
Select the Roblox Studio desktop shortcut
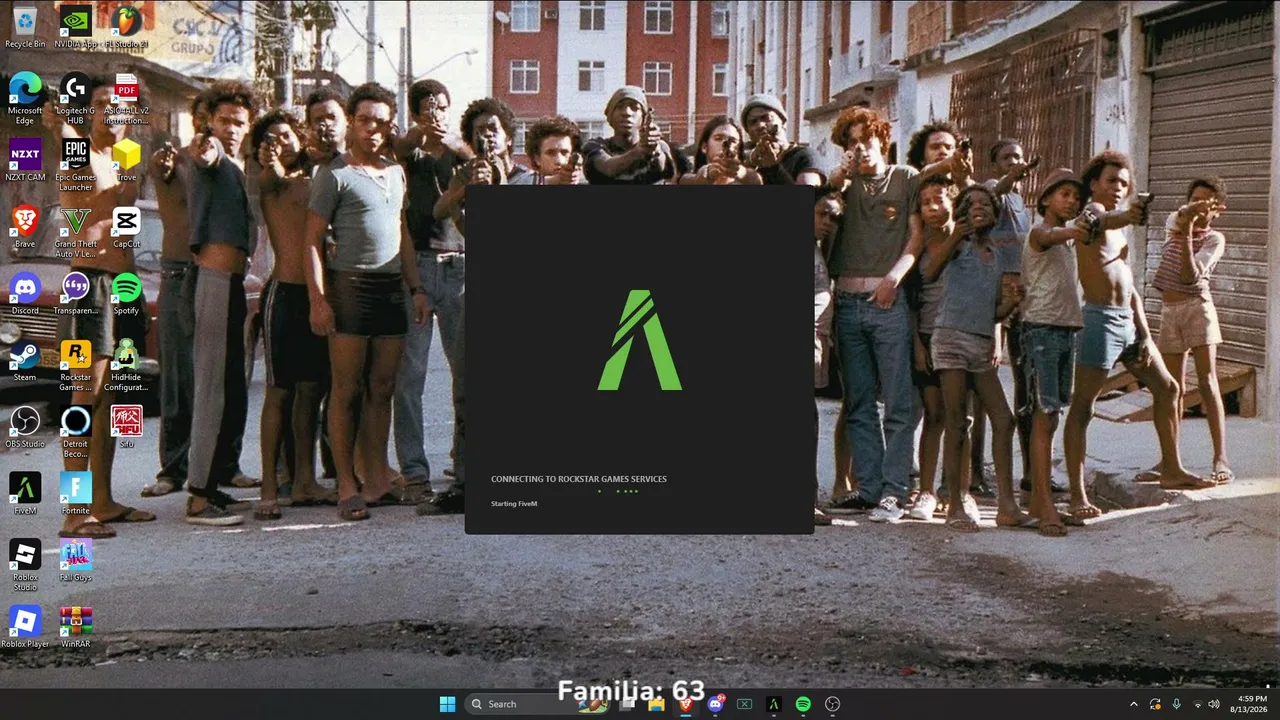(x=25, y=566)
